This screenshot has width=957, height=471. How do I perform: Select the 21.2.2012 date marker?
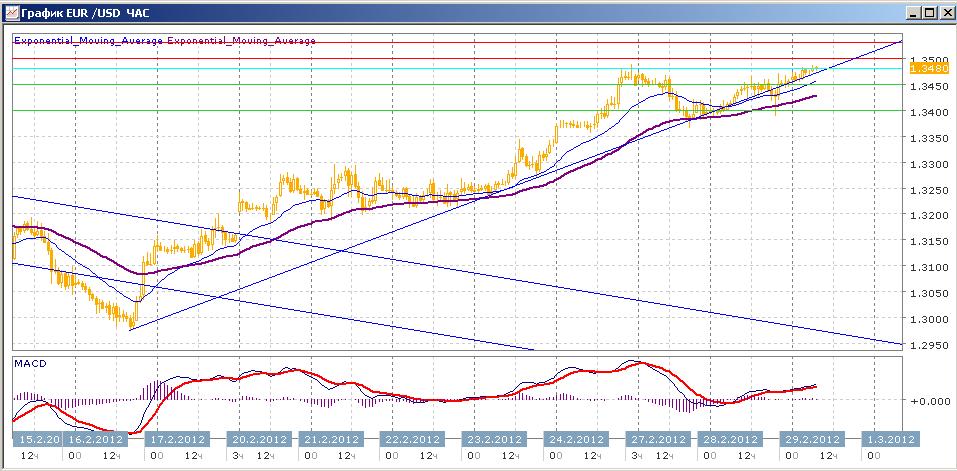tap(331, 439)
